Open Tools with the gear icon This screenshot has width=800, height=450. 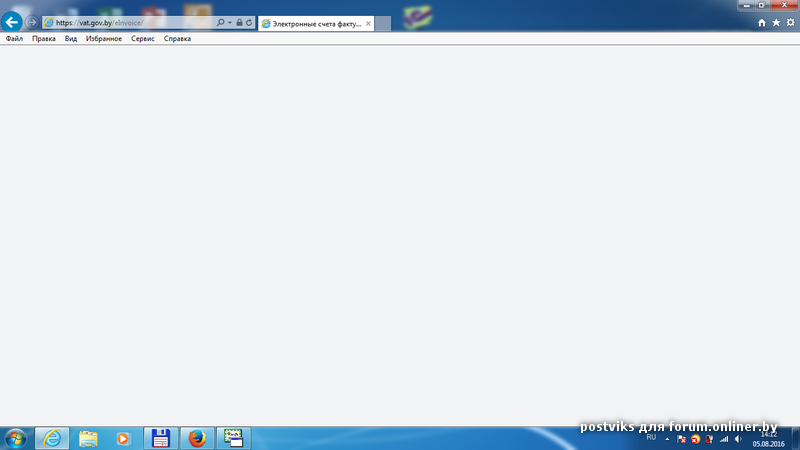790,22
